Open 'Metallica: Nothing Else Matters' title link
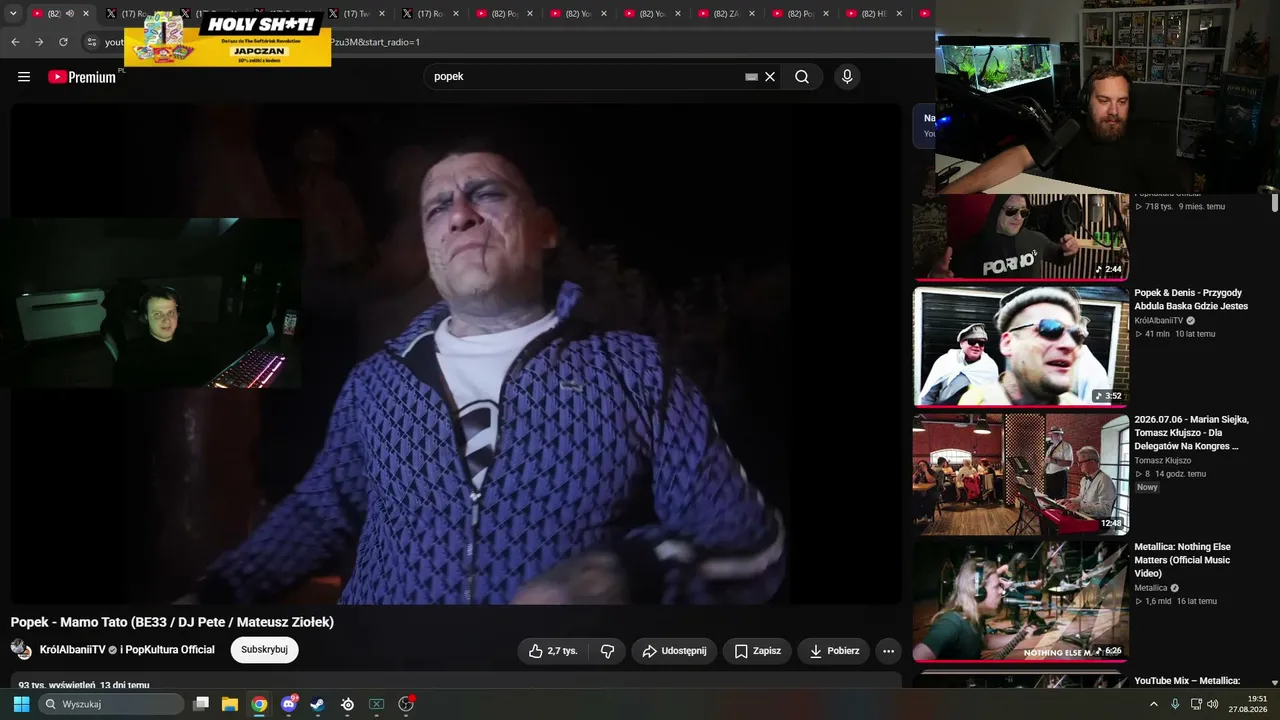Image resolution: width=1280 pixels, height=720 pixels. click(x=1184, y=560)
